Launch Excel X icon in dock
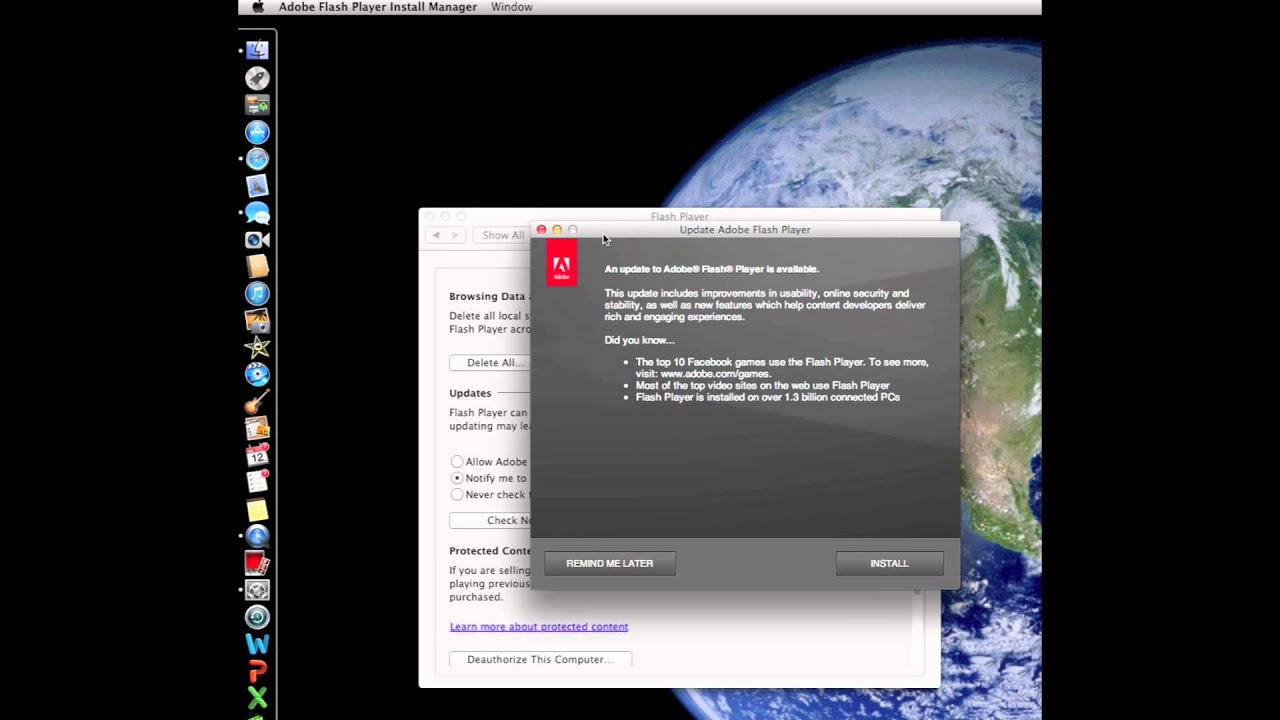 pos(257,698)
